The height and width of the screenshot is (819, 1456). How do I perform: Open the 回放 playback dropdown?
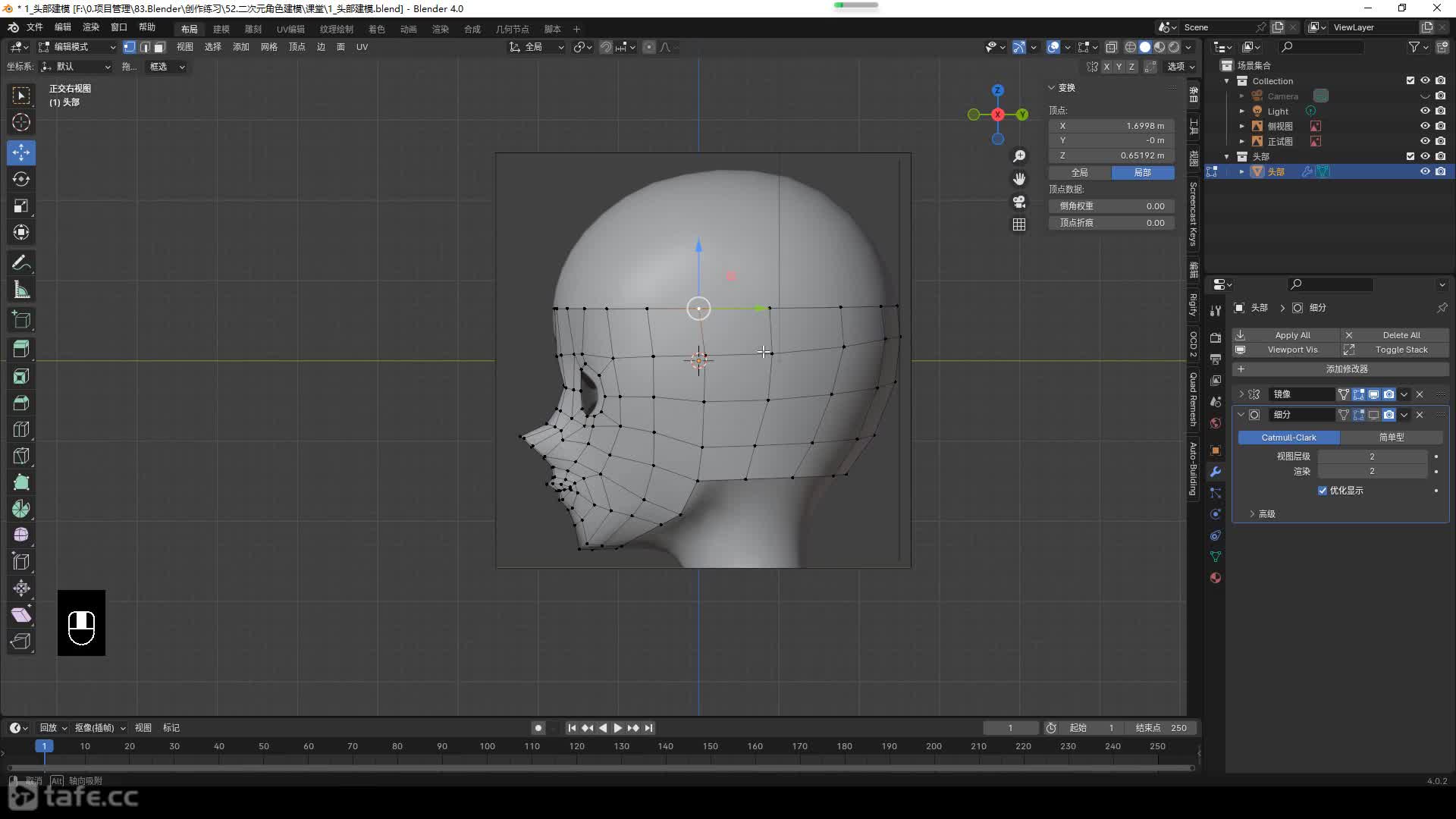point(53,728)
